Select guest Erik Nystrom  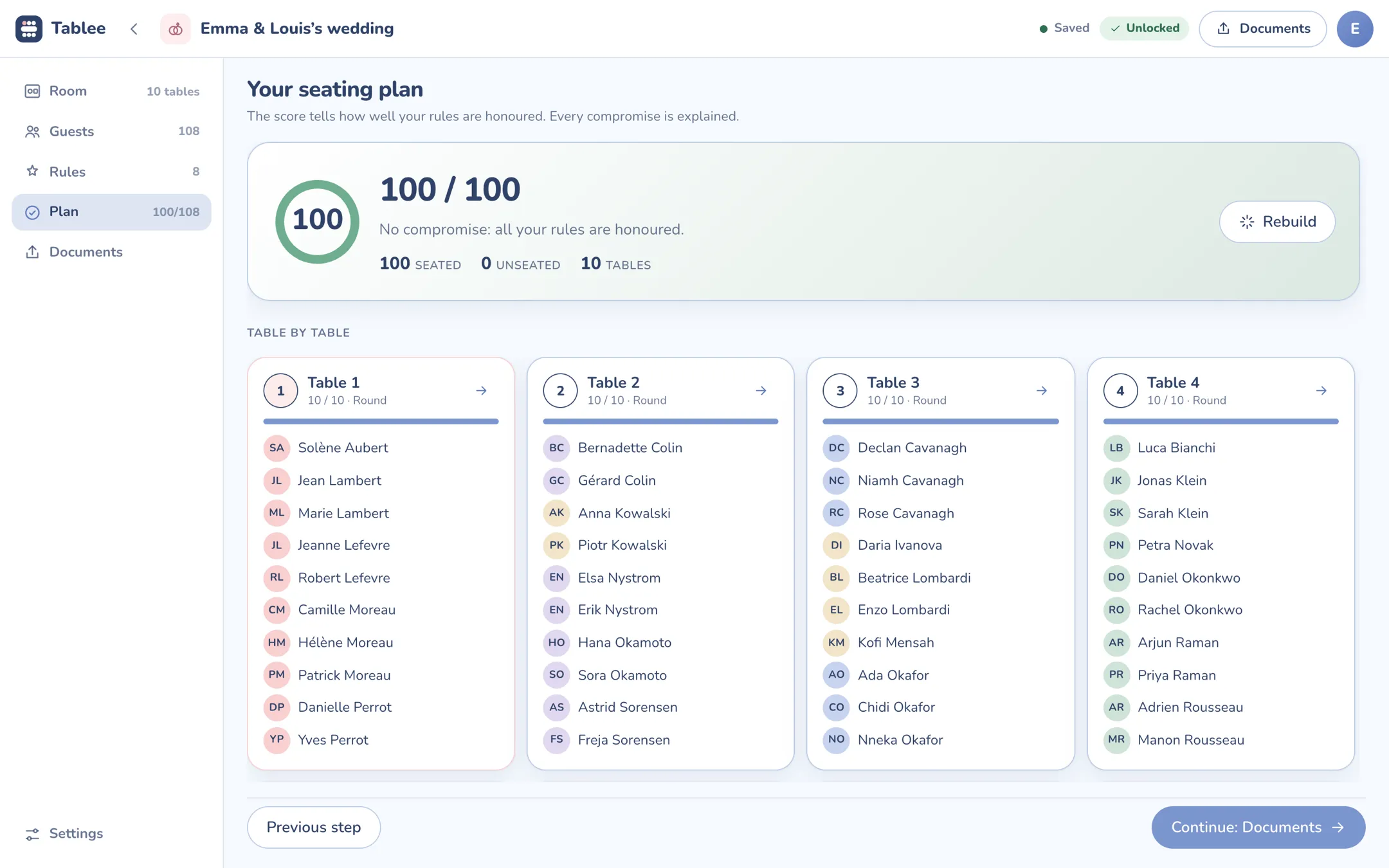[660, 610]
